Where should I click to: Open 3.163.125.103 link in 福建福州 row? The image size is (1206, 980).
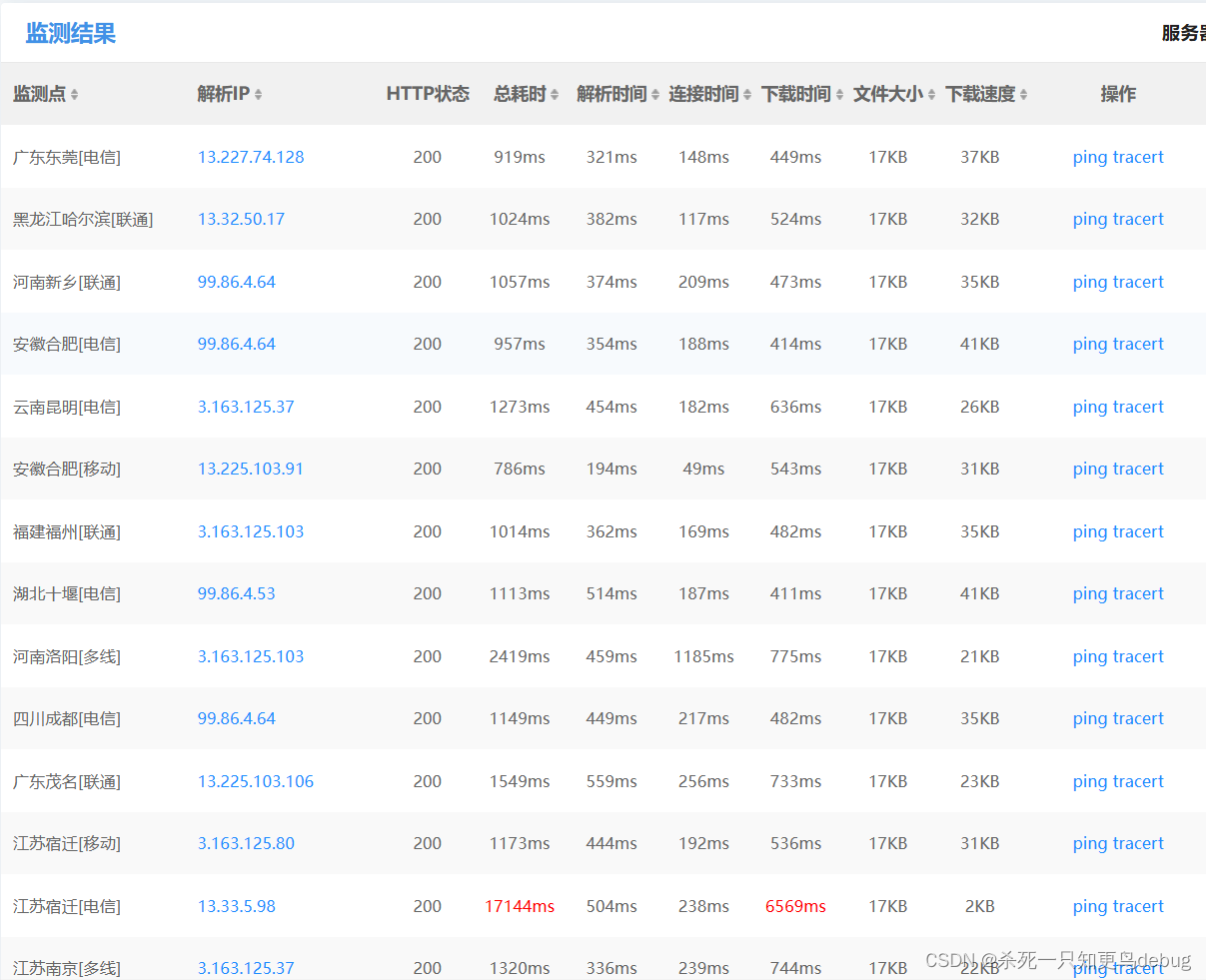(x=251, y=531)
